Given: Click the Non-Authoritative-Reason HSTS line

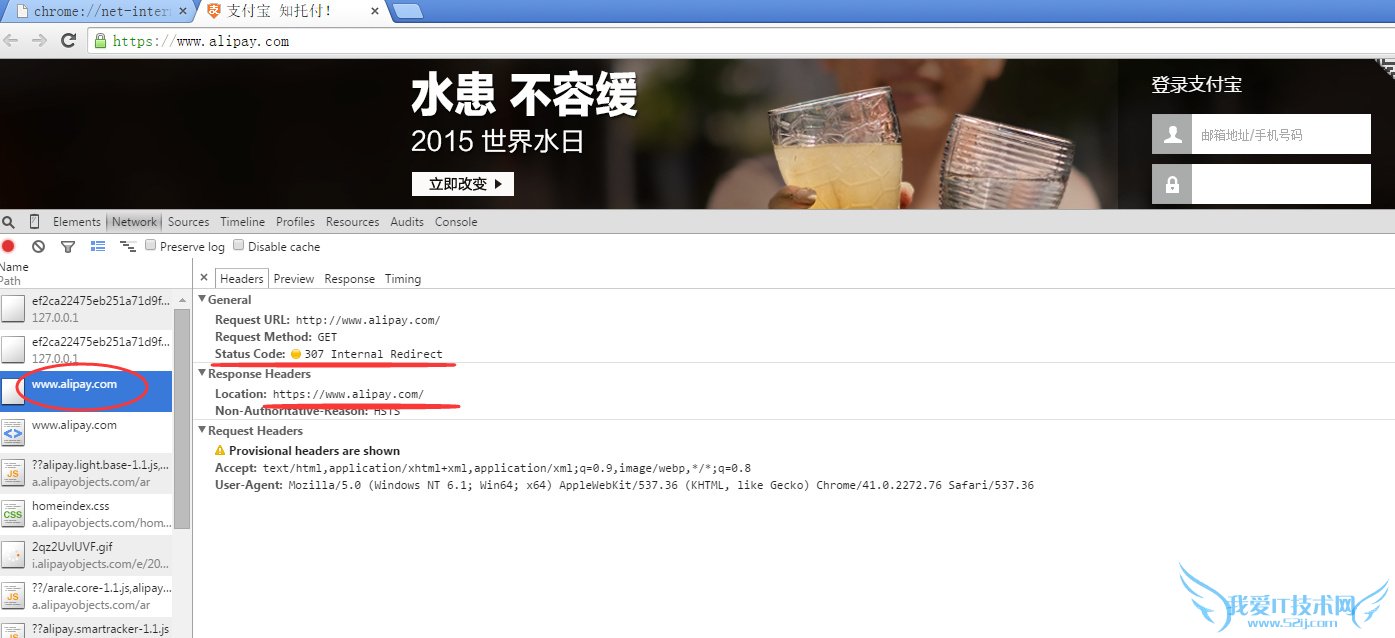Looking at the screenshot, I should coord(307,410).
